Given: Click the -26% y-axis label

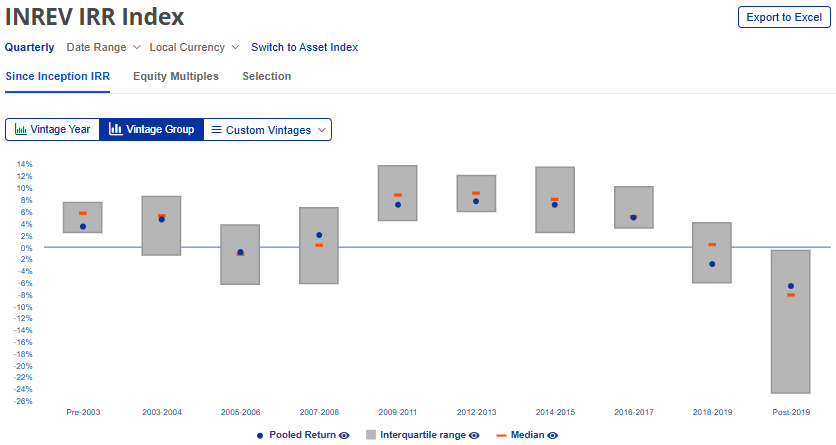Looking at the screenshot, I should point(23,401).
